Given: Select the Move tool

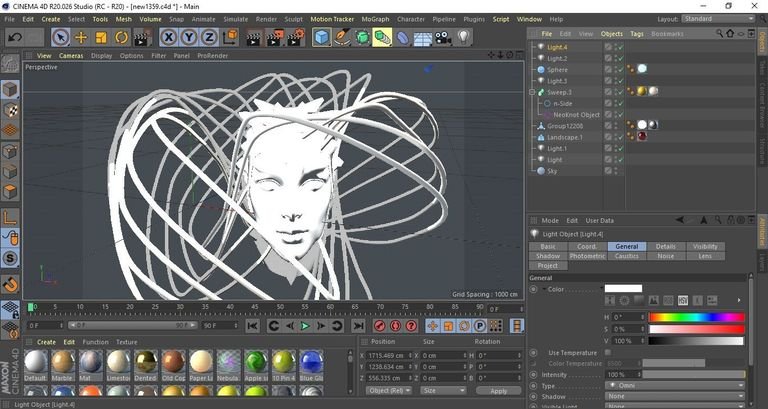Looking at the screenshot, I should pos(81,37).
